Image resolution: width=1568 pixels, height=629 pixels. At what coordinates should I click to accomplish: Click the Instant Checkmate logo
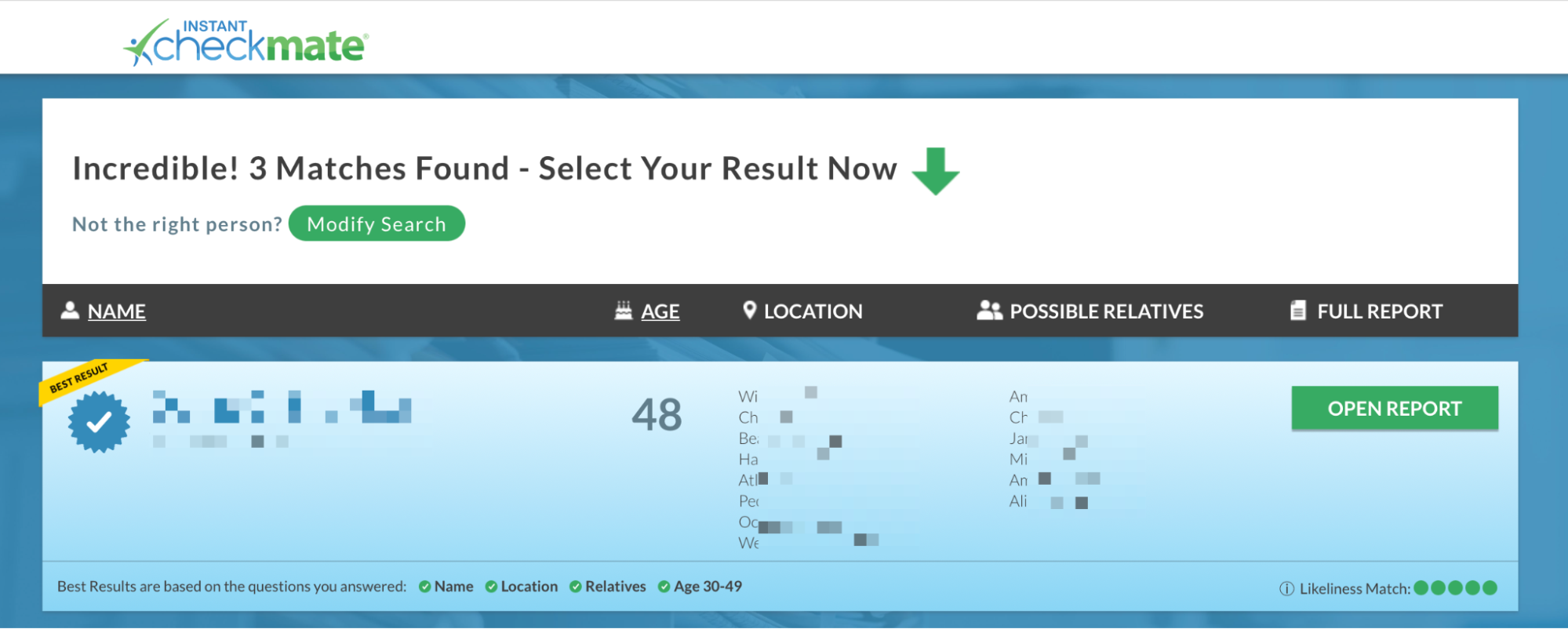pyautogui.click(x=246, y=42)
